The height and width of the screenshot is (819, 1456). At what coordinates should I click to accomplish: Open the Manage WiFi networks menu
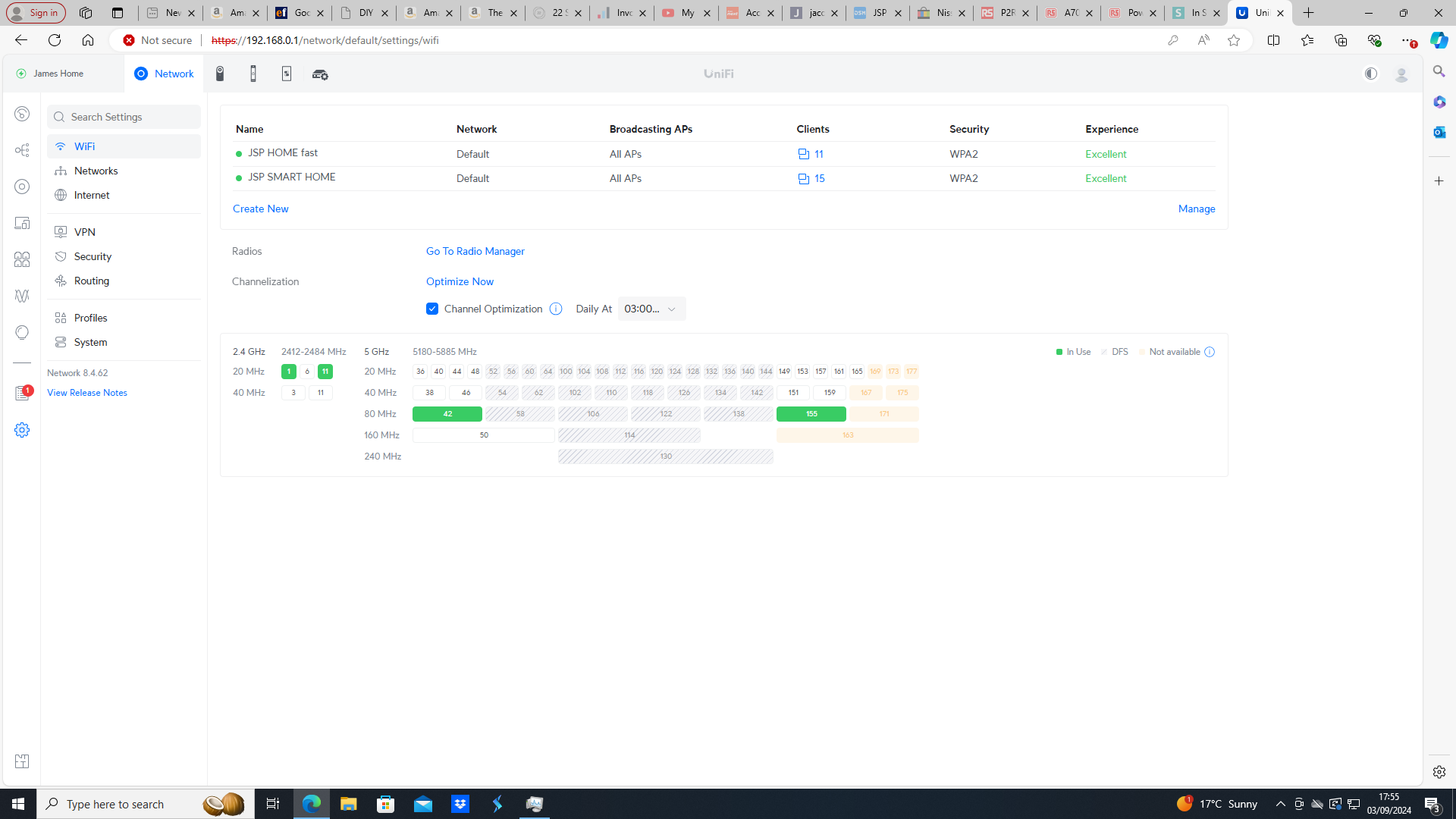coord(1197,208)
